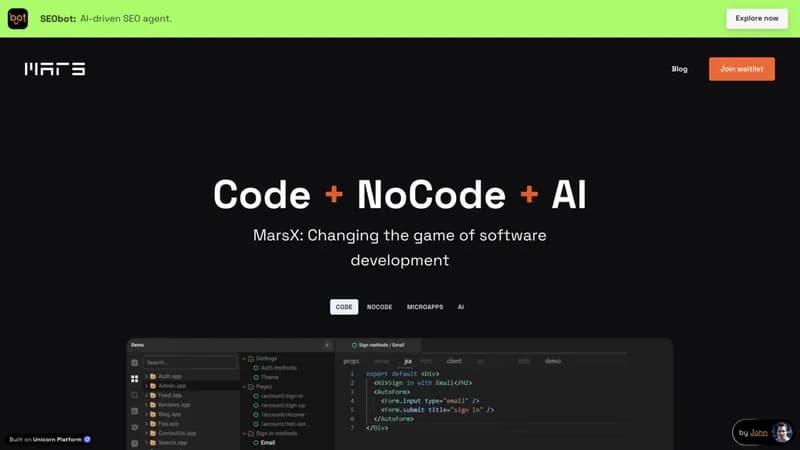Click code line with 'Sign in with Email'
This screenshot has width=800, height=450.
(423, 383)
